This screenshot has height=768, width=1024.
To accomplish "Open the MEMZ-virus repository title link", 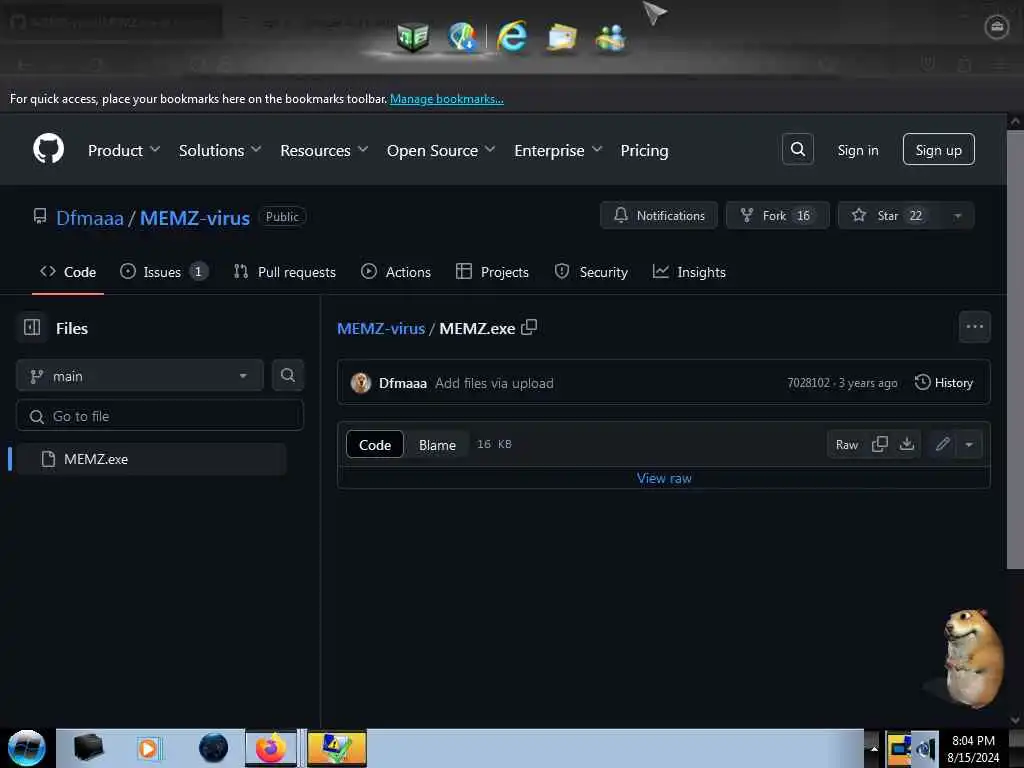I will [x=195, y=217].
